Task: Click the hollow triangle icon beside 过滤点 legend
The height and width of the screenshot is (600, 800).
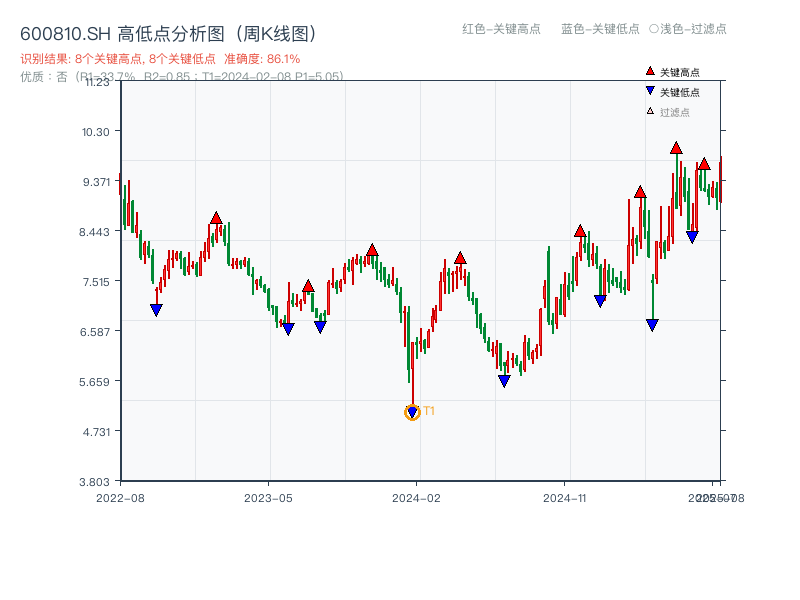Action: pos(650,111)
